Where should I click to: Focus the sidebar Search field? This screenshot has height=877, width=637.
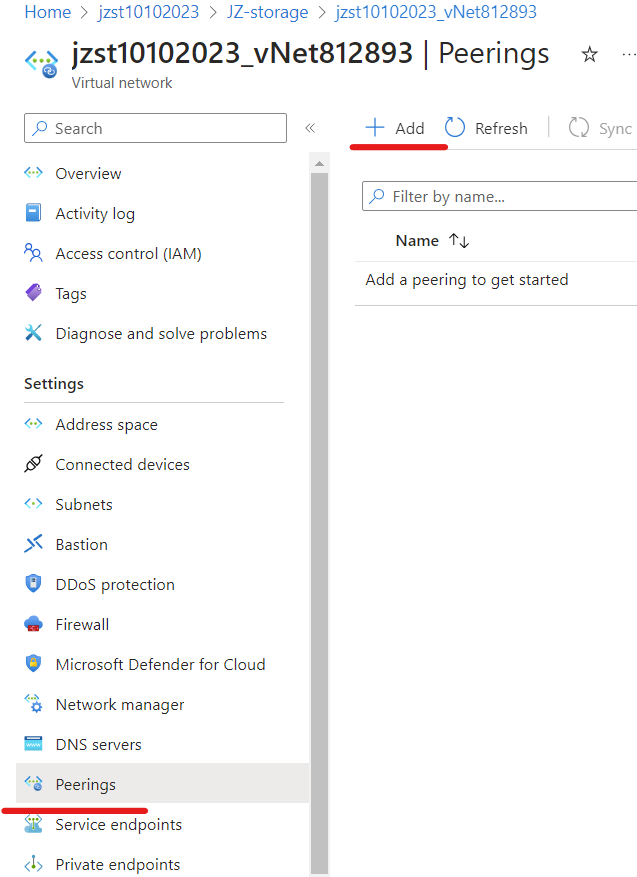point(155,128)
